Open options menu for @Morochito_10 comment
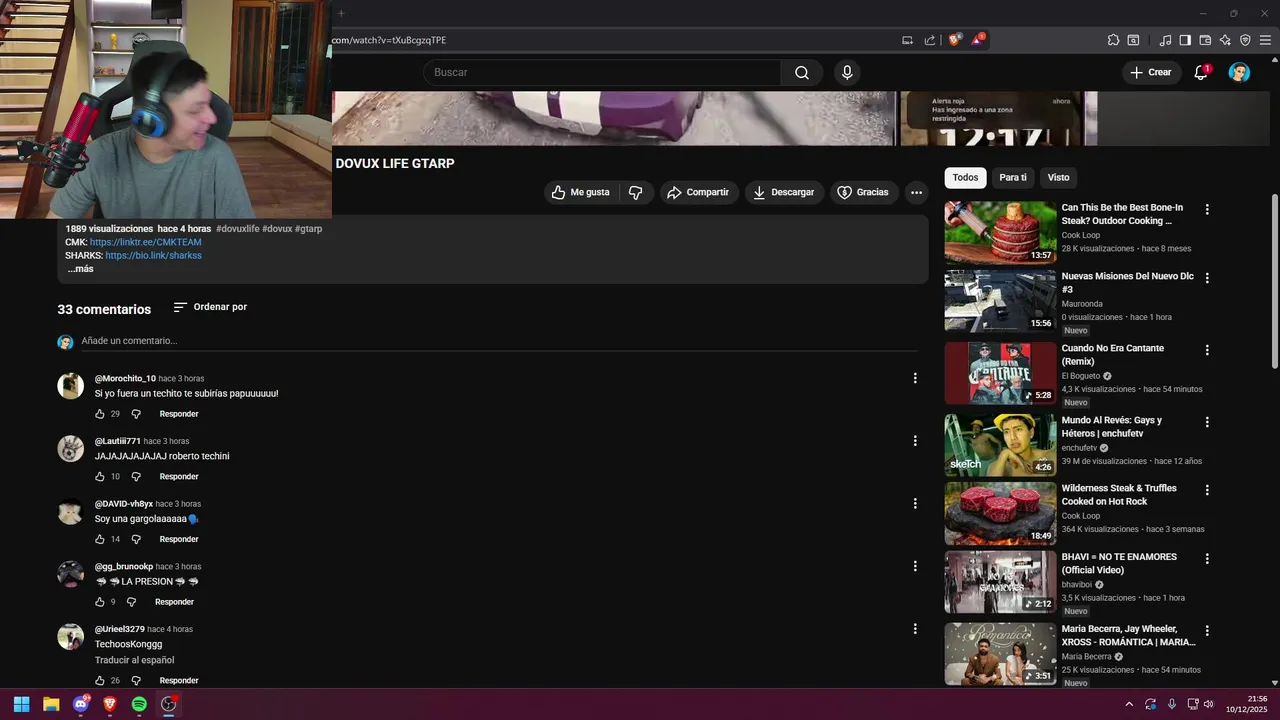The height and width of the screenshot is (720, 1280). pos(914,378)
